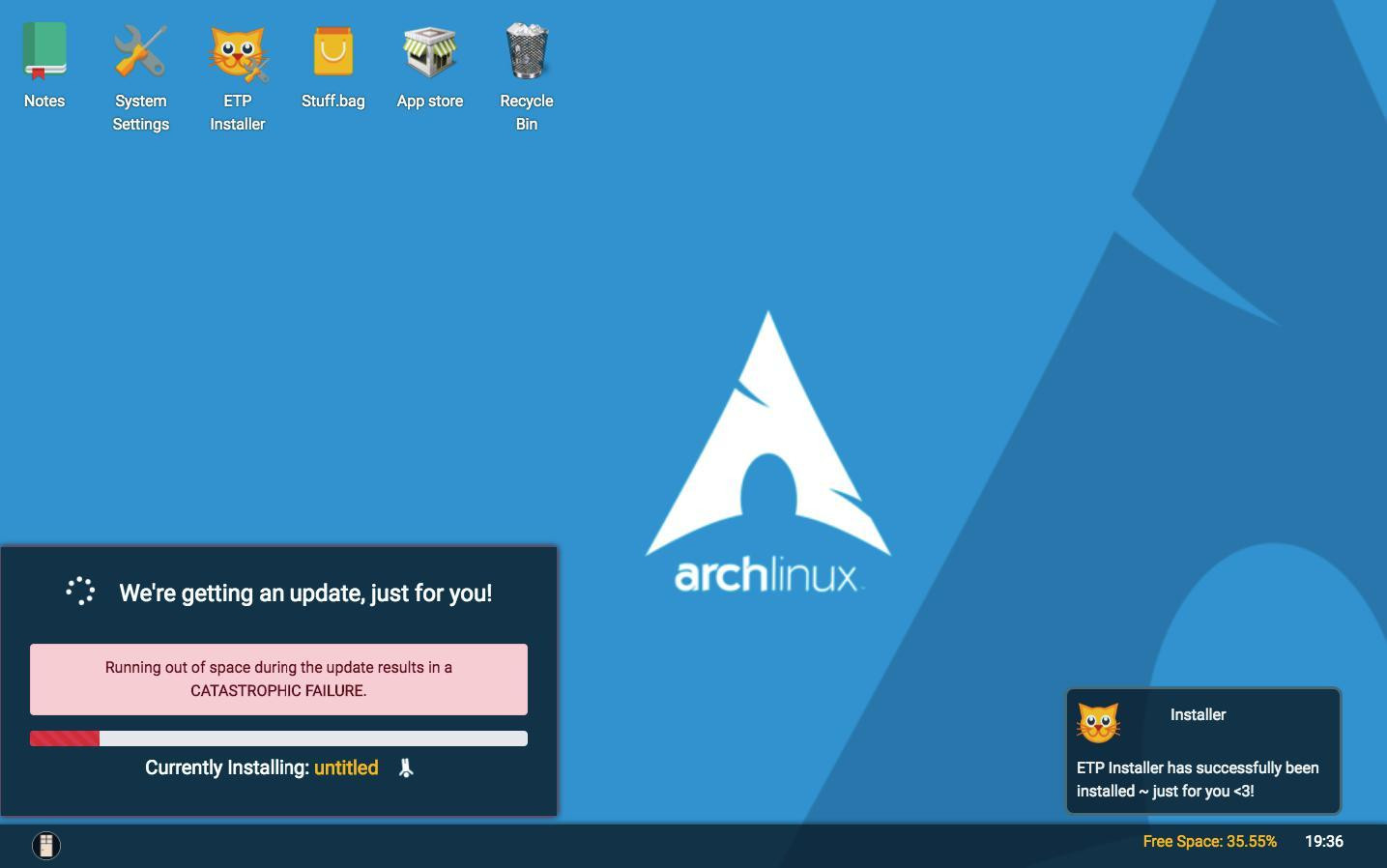Viewport: 1387px width, 868px height.
Task: Click the 'Installer' notification title
Action: [x=1198, y=714]
